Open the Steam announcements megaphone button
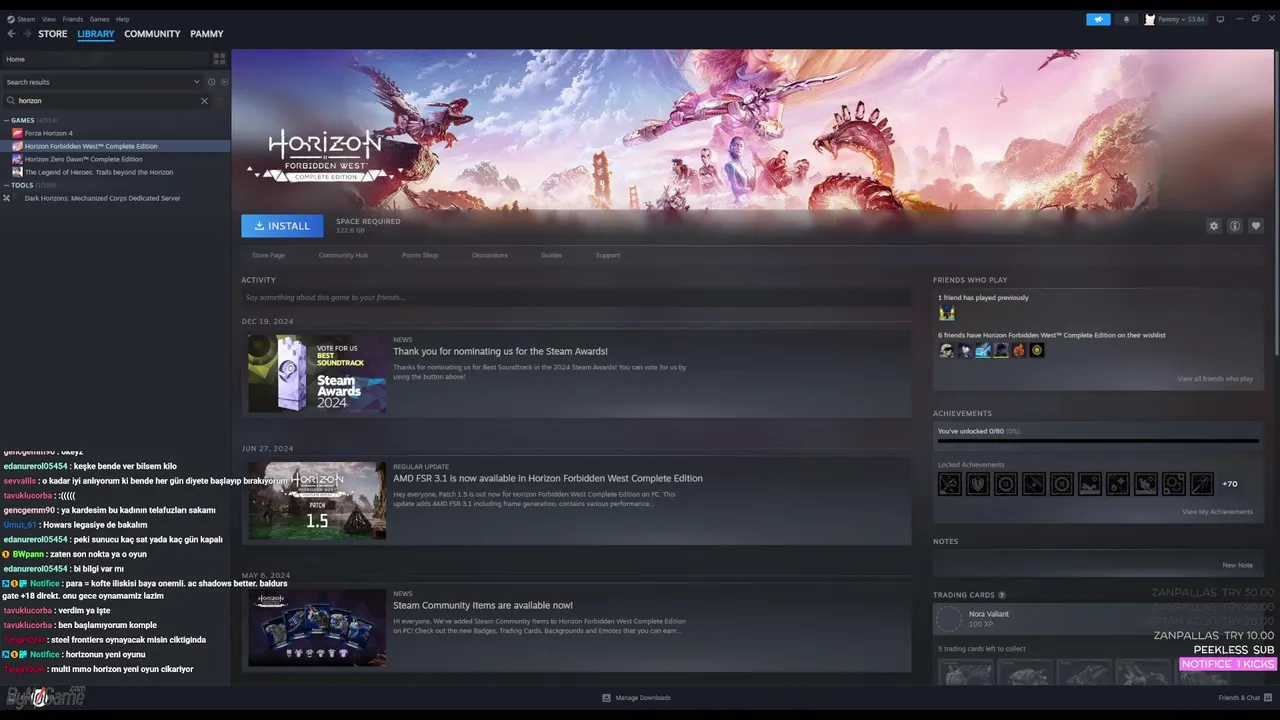Viewport: 1280px width, 720px height. pos(1098,19)
